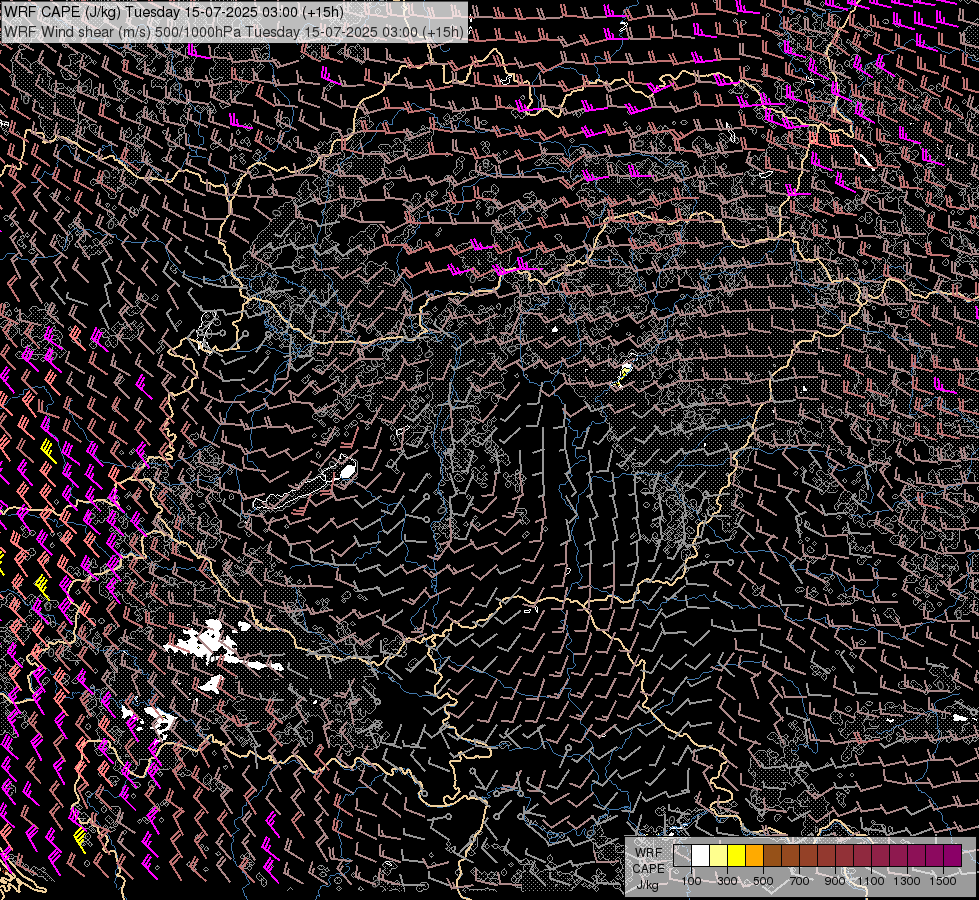Click the 'CAPE' label in the legend
The image size is (979, 900).
(x=648, y=869)
